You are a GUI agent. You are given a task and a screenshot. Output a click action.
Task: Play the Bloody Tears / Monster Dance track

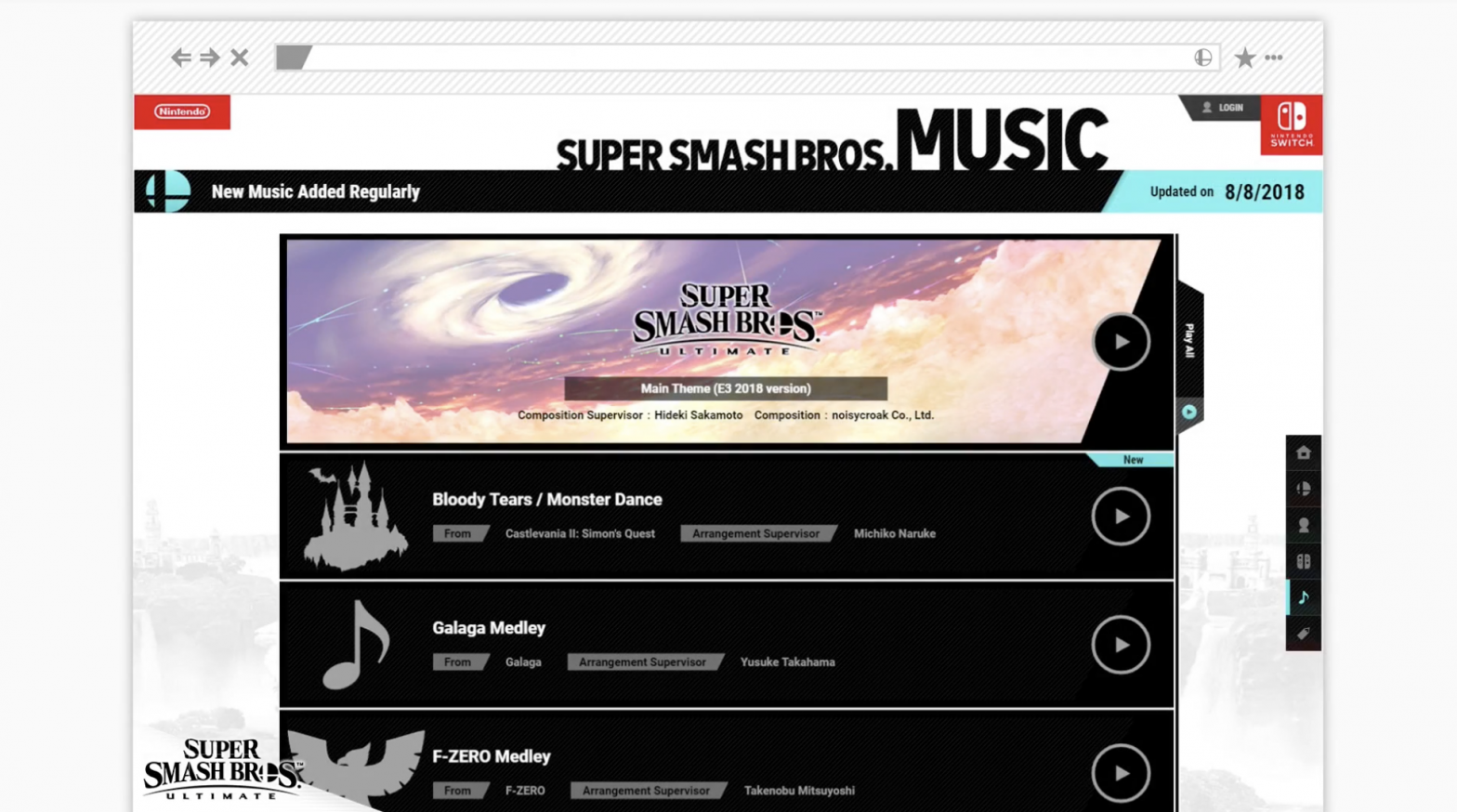(x=1121, y=517)
